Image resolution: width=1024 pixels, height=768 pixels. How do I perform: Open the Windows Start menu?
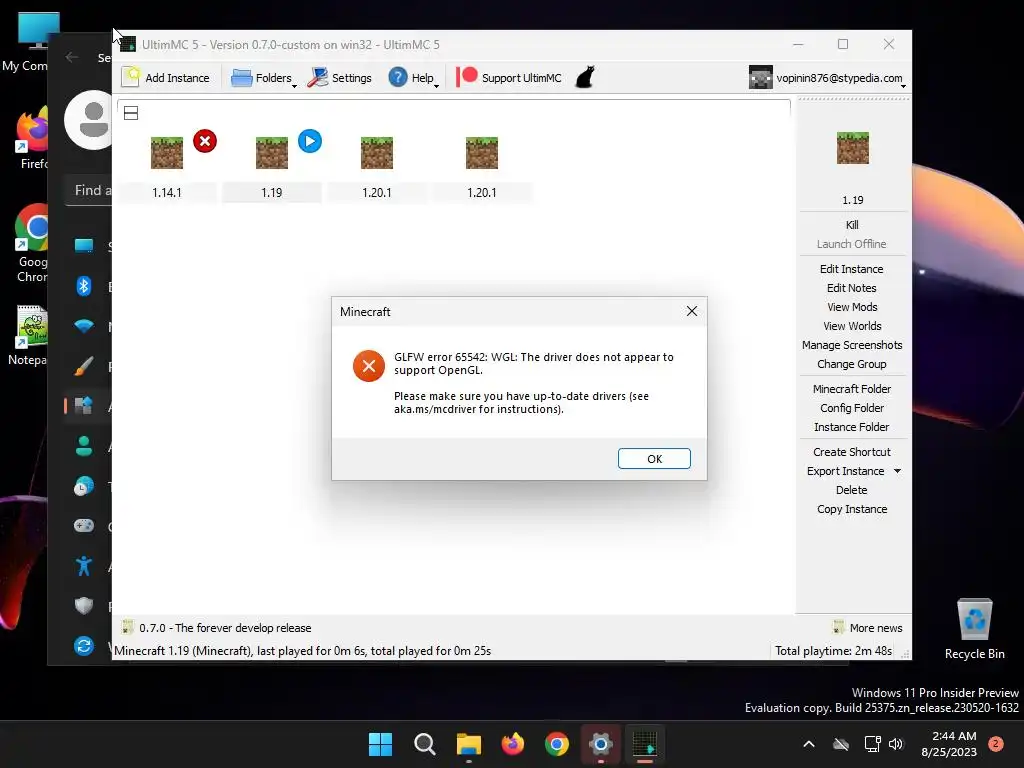pos(380,744)
